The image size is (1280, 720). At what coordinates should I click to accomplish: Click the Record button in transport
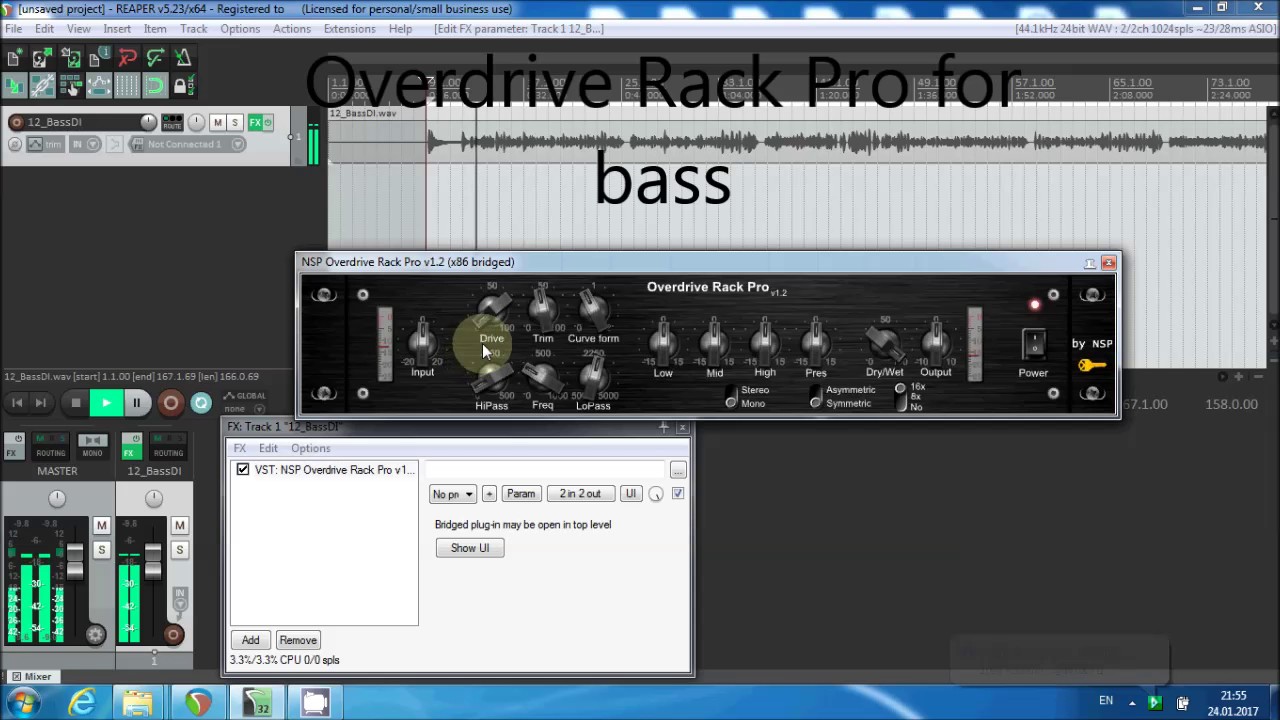[x=170, y=403]
